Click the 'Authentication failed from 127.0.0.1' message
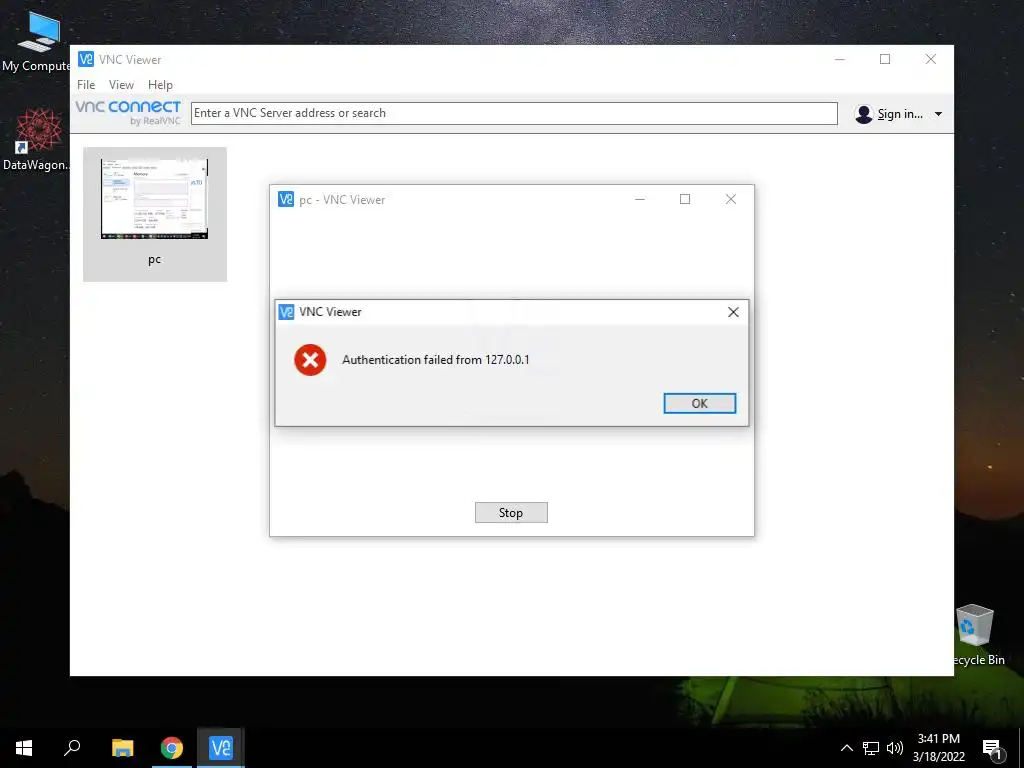1024x768 pixels. 436,360
